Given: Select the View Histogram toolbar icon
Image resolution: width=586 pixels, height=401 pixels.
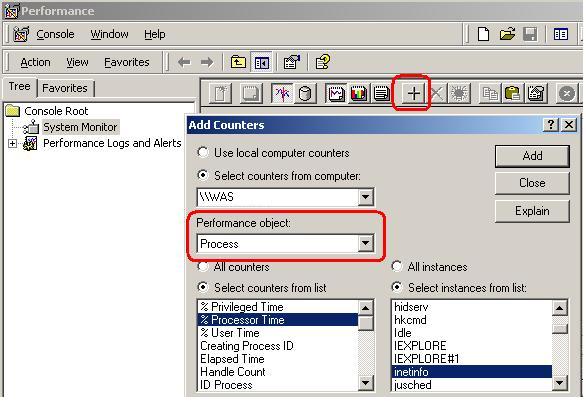Looking at the screenshot, I should [358, 93].
